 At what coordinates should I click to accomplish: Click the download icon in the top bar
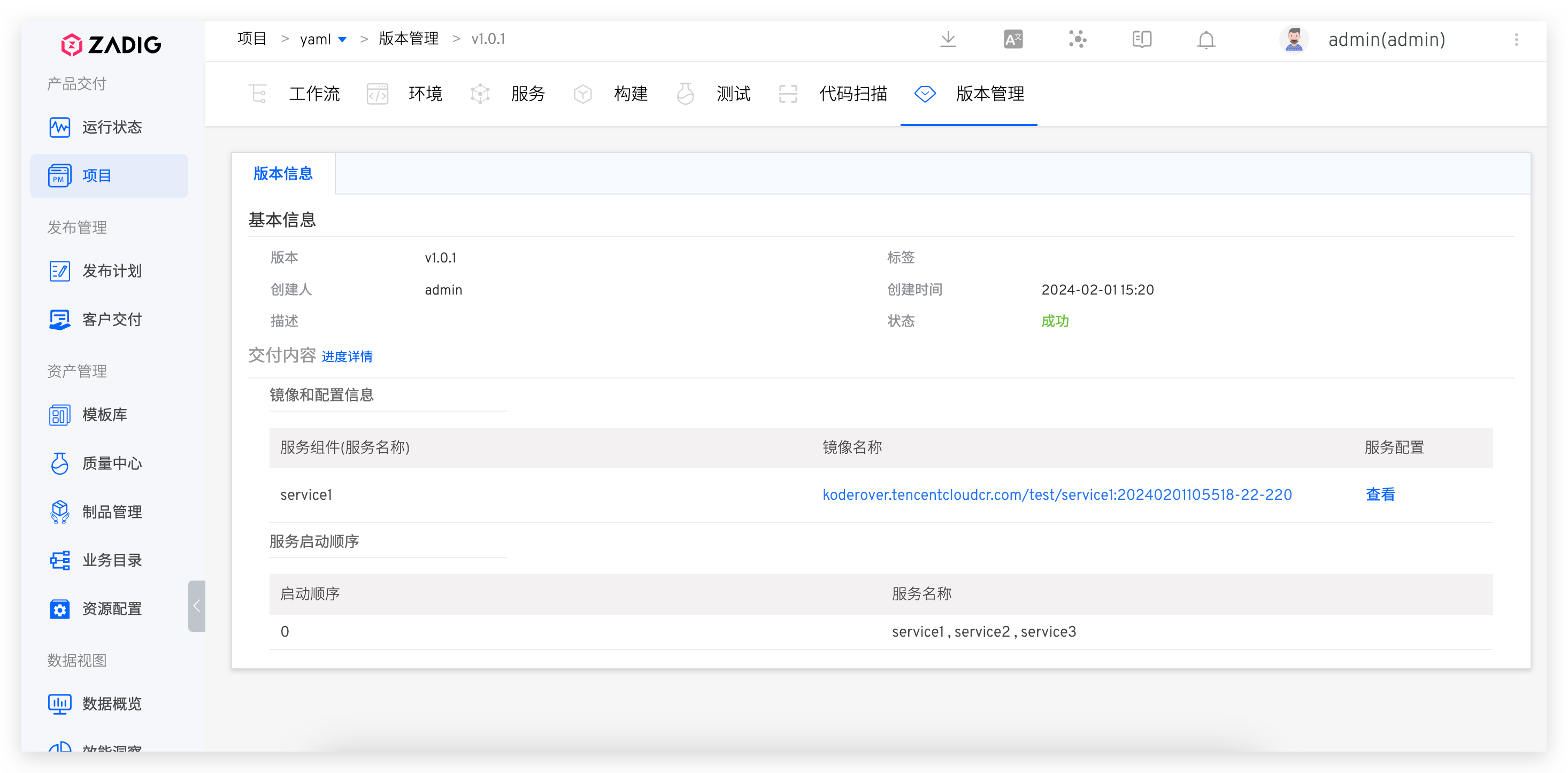[x=948, y=39]
